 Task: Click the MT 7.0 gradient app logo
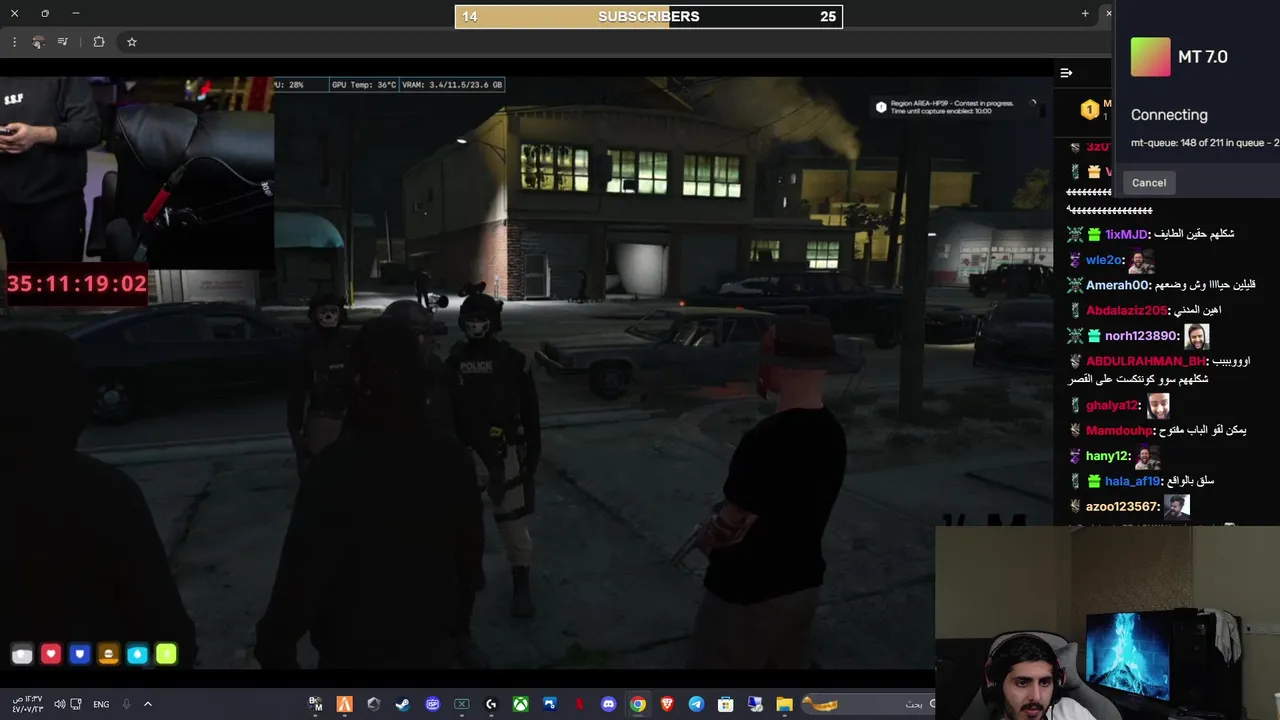[x=1150, y=57]
